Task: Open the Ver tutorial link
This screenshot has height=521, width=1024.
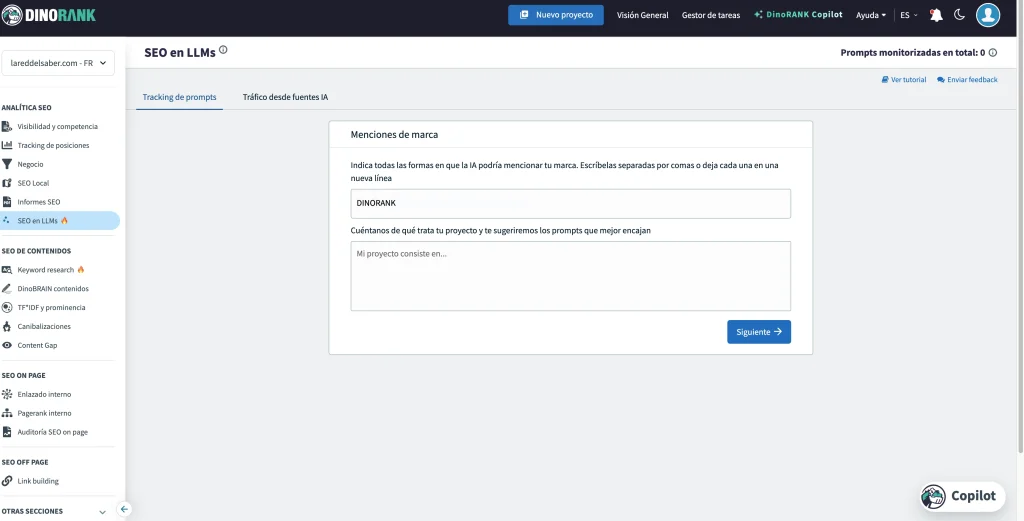Action: click(903, 79)
